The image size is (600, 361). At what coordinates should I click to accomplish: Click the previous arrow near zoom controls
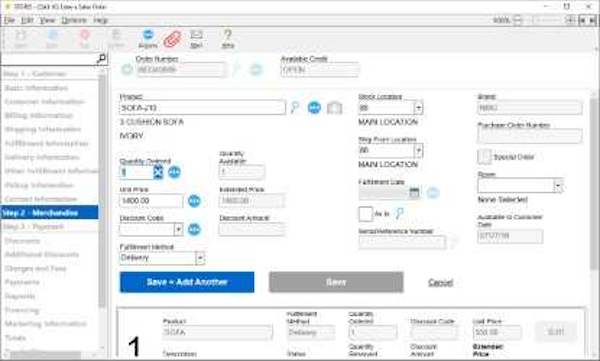click(x=583, y=20)
